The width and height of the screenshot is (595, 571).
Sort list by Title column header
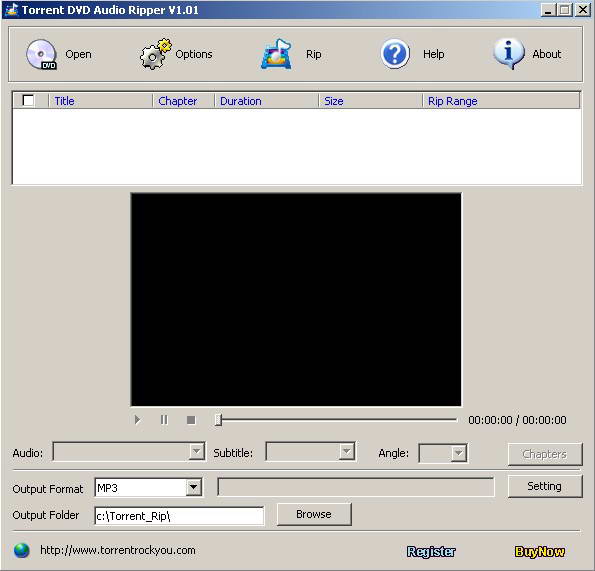pyautogui.click(x=101, y=101)
